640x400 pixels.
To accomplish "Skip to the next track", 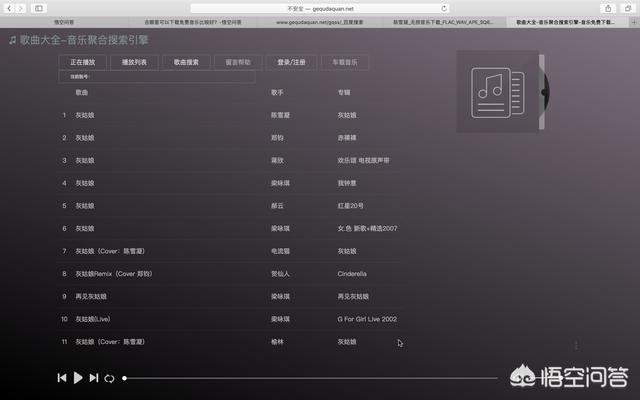I will pyautogui.click(x=93, y=378).
